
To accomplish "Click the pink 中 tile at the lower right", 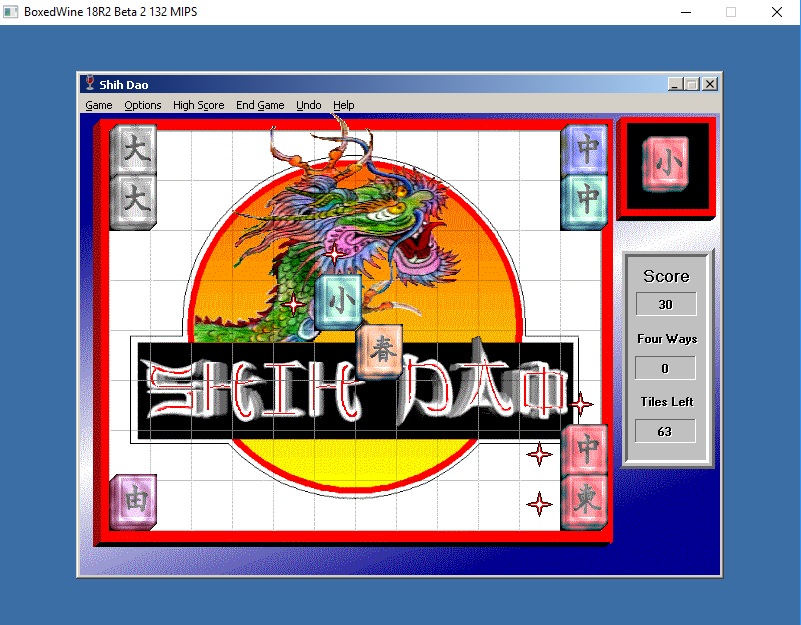I will tap(585, 450).
